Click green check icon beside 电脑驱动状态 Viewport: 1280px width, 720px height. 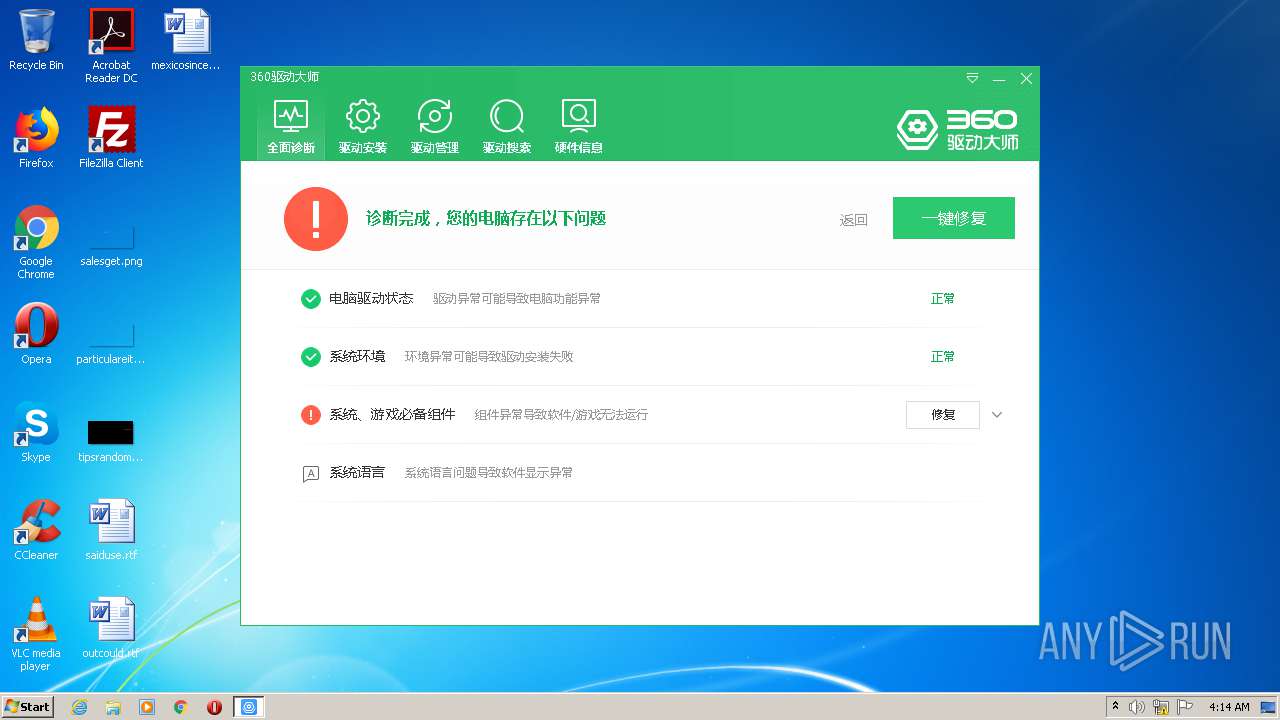point(311,299)
